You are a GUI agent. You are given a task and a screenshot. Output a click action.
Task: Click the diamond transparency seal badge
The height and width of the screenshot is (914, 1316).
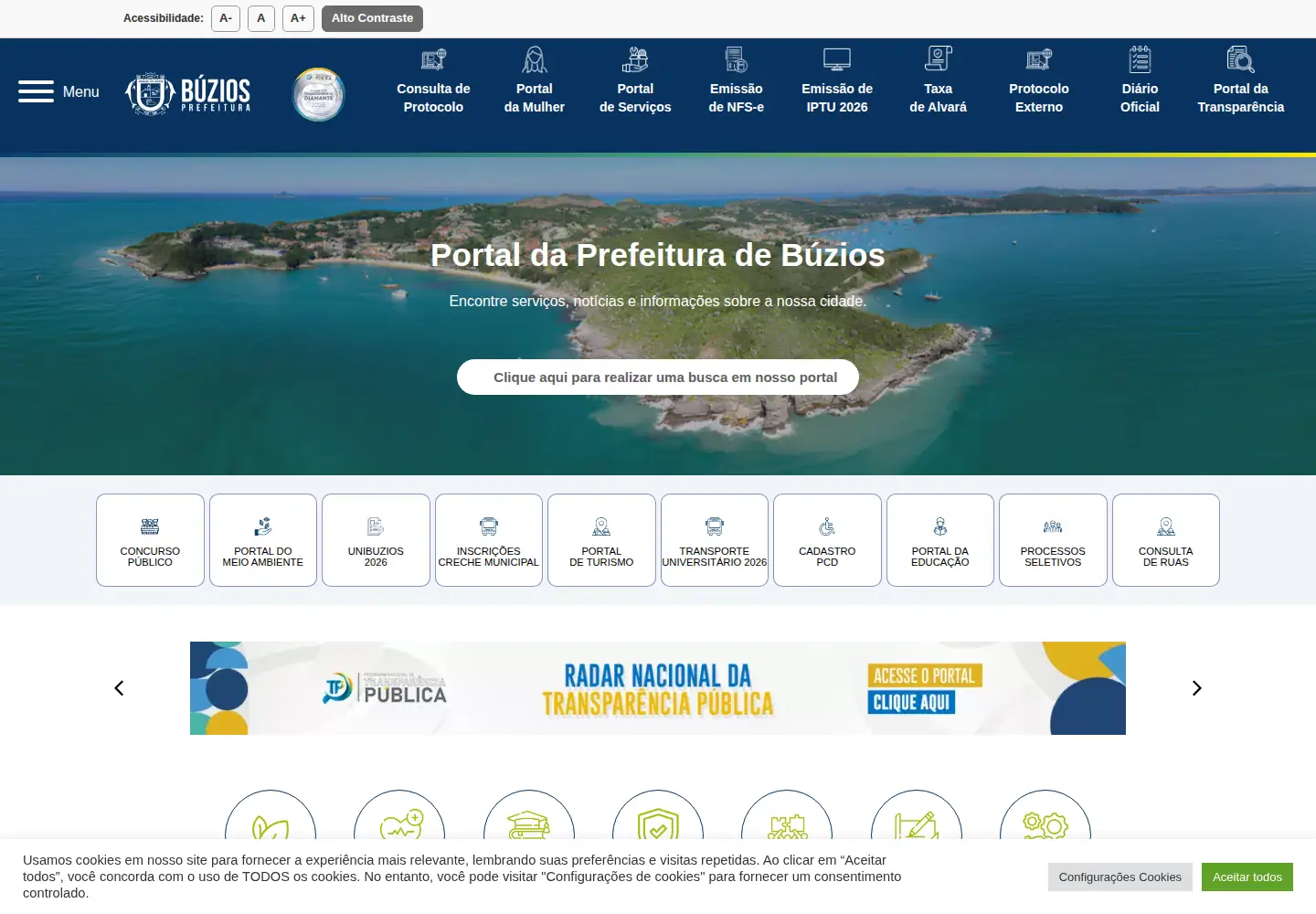point(318,94)
